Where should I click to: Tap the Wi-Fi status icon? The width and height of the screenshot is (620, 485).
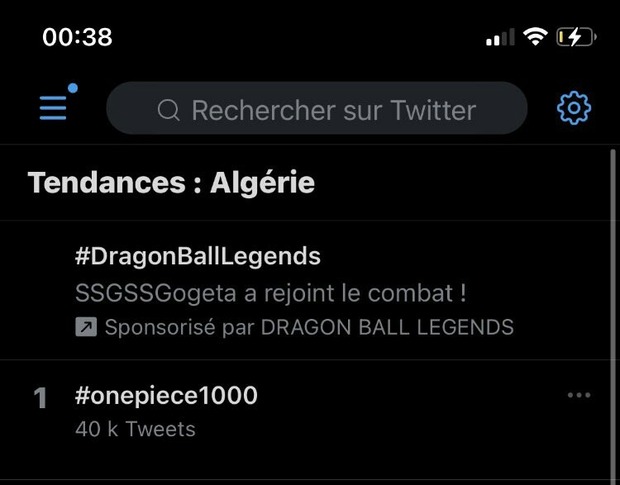[x=536, y=37]
